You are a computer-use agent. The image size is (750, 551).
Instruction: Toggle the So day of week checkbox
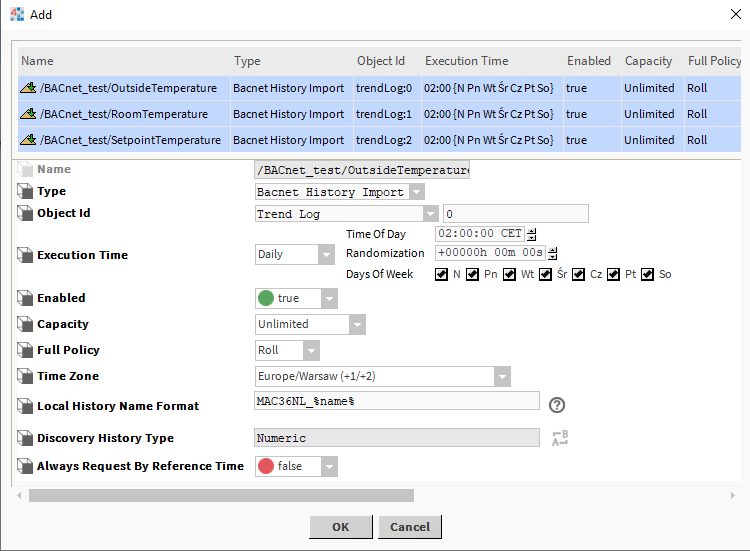[x=648, y=274]
